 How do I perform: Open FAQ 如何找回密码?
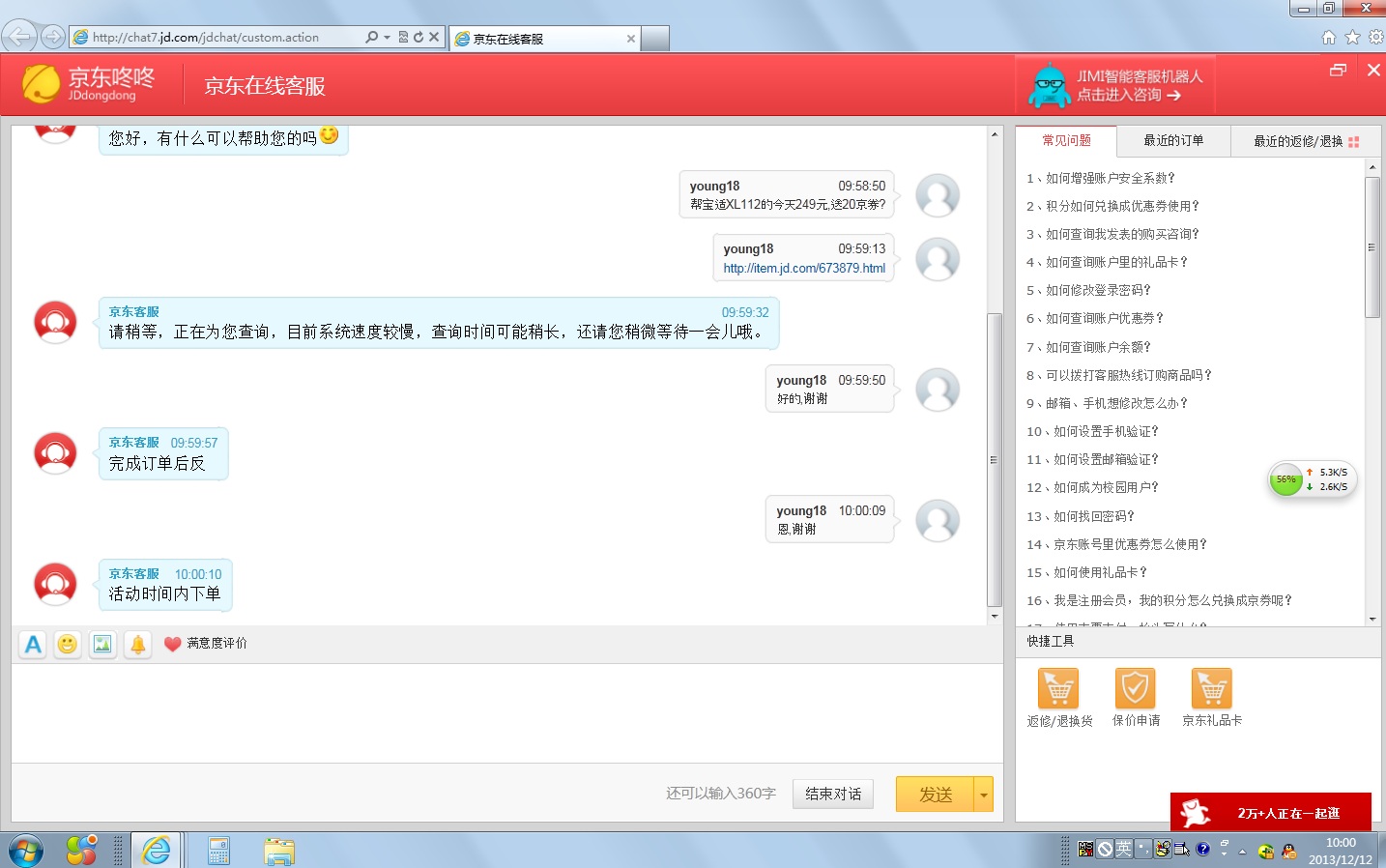(x=1081, y=516)
